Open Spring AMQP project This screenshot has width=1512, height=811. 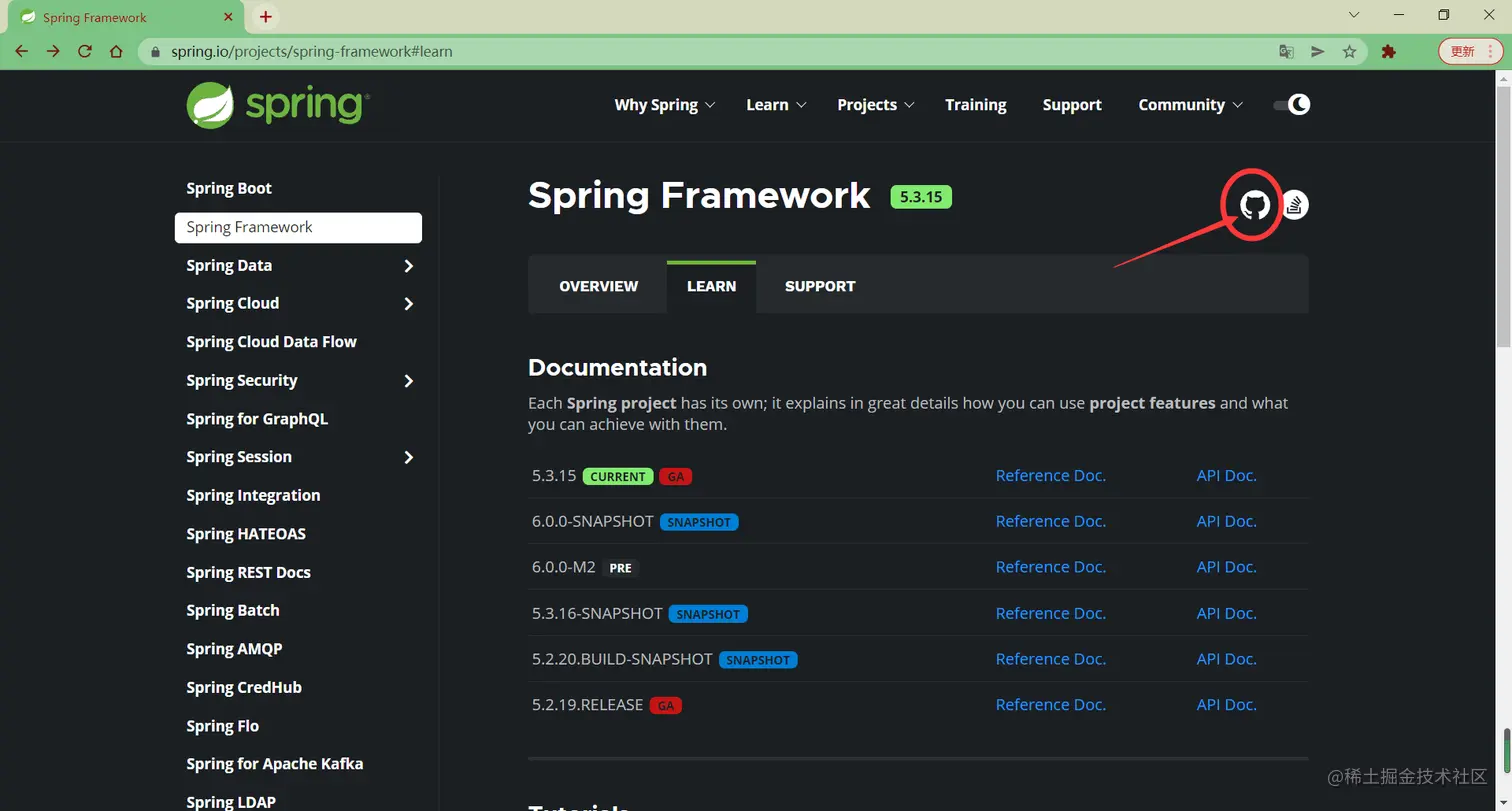[234, 648]
